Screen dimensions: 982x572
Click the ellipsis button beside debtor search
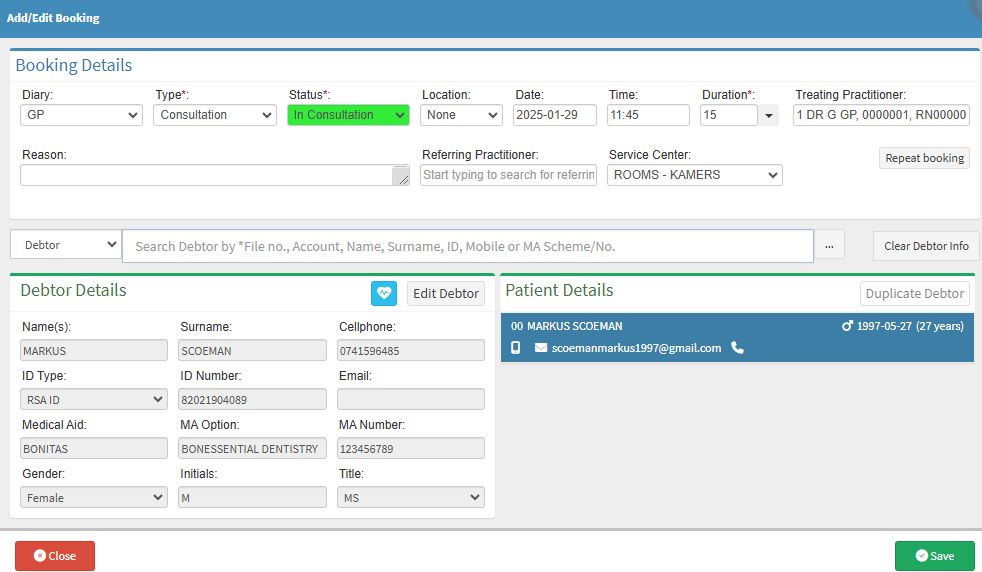pyautogui.click(x=829, y=246)
